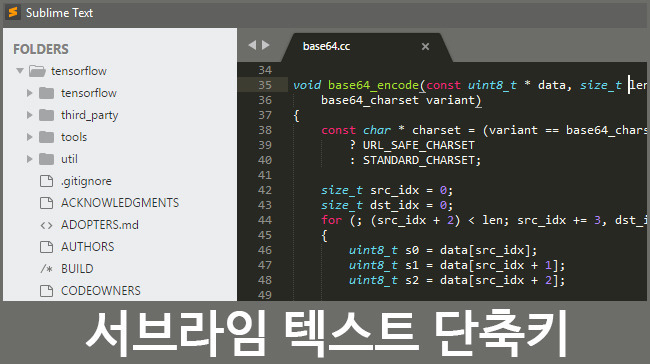Screen dimensions: 650x364
Task: Click the FOLDERS sidebar heading
Action: tap(41, 49)
